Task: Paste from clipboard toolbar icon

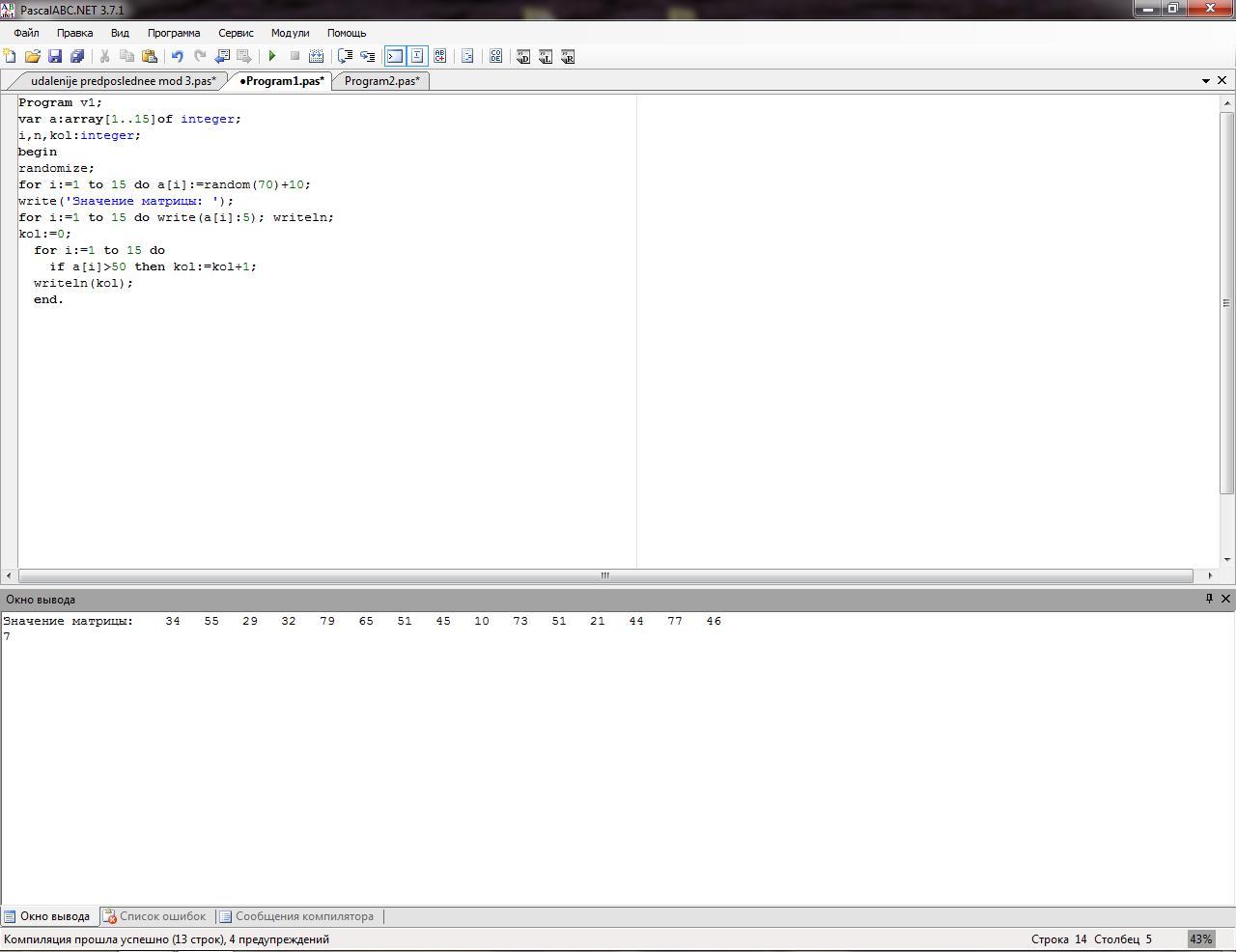Action: pyautogui.click(x=149, y=56)
